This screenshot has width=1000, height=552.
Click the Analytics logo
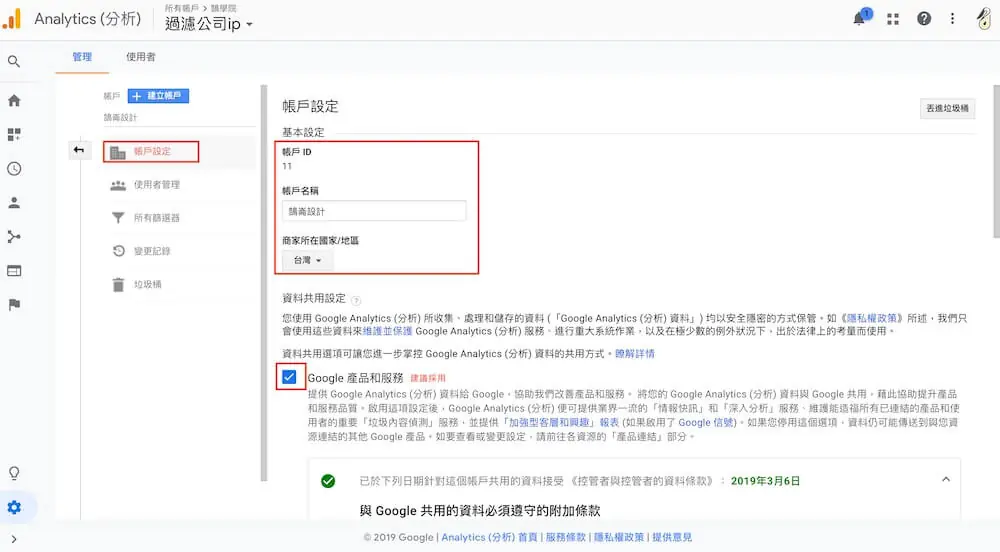click(x=13, y=18)
